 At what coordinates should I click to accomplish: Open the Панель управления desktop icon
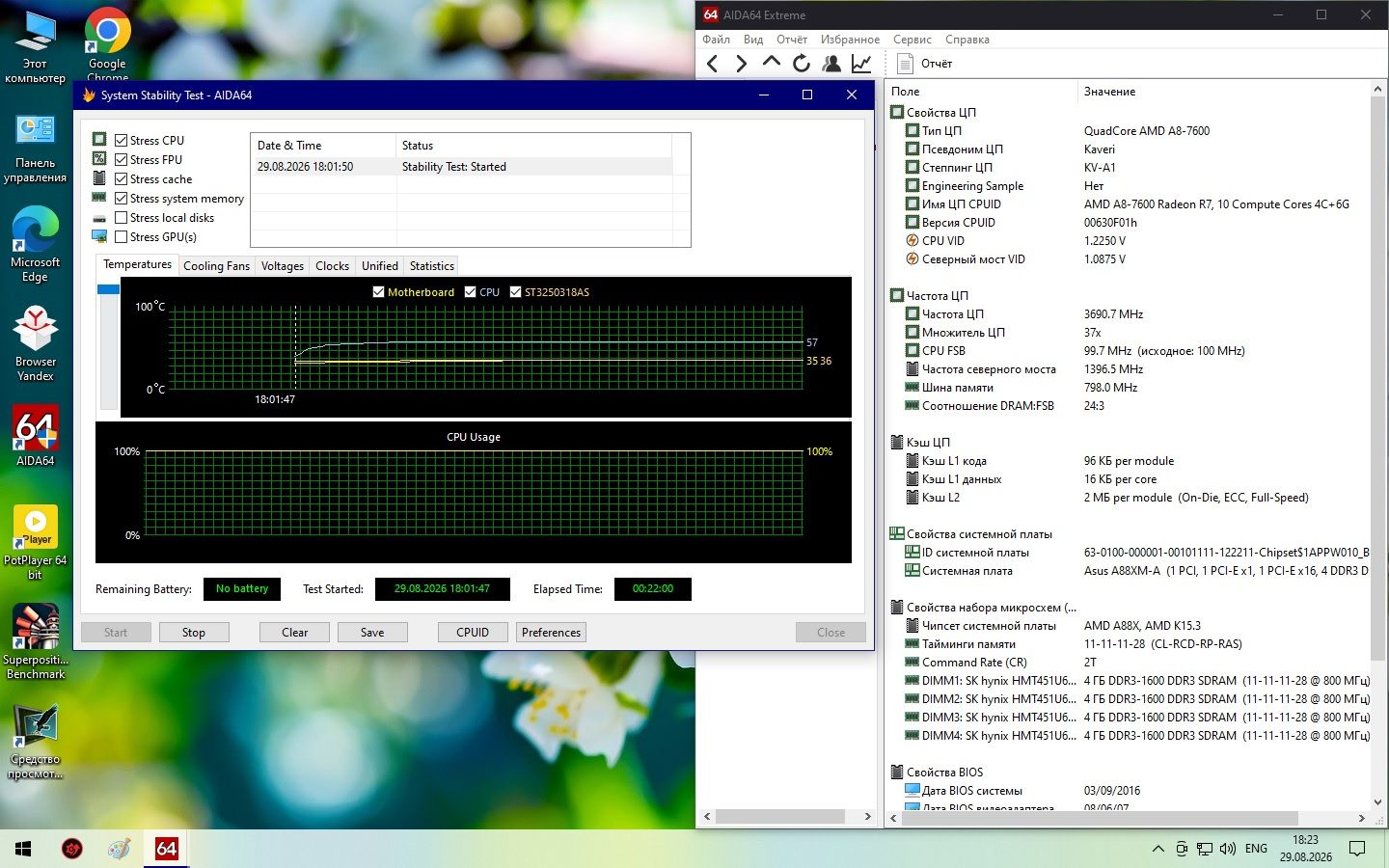point(36,148)
